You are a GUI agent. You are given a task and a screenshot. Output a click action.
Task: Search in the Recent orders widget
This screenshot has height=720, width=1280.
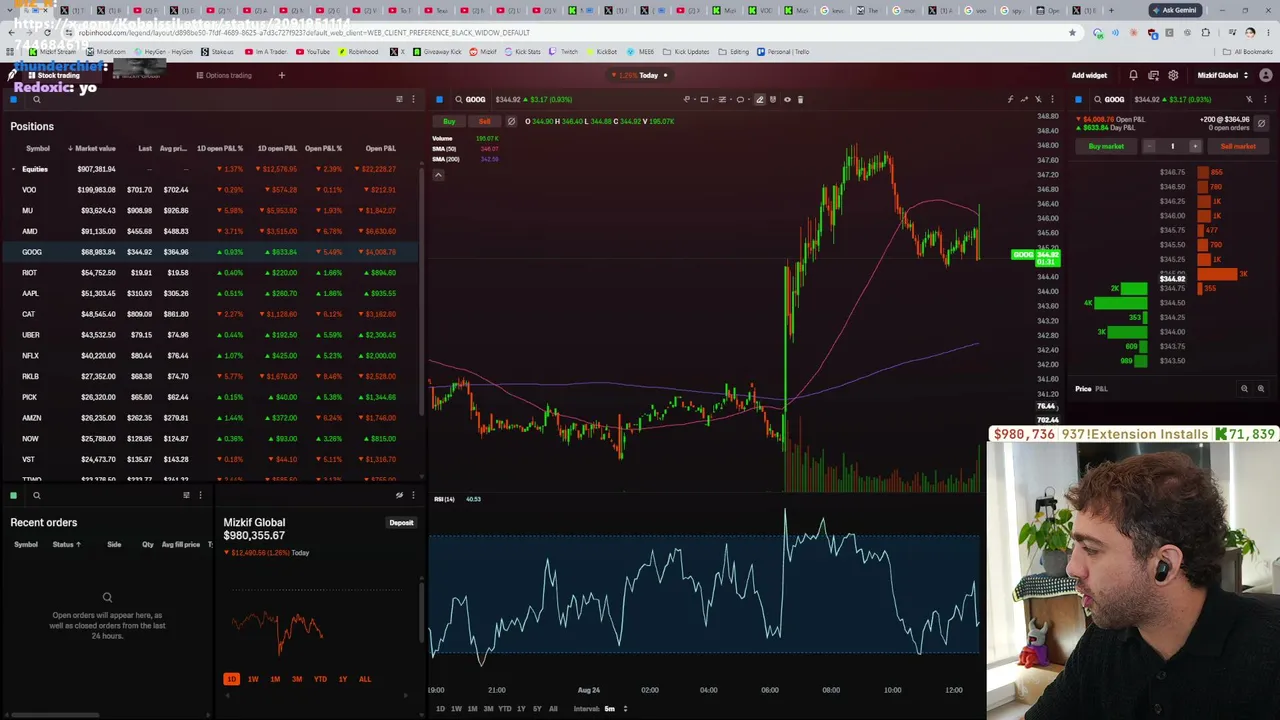point(37,495)
